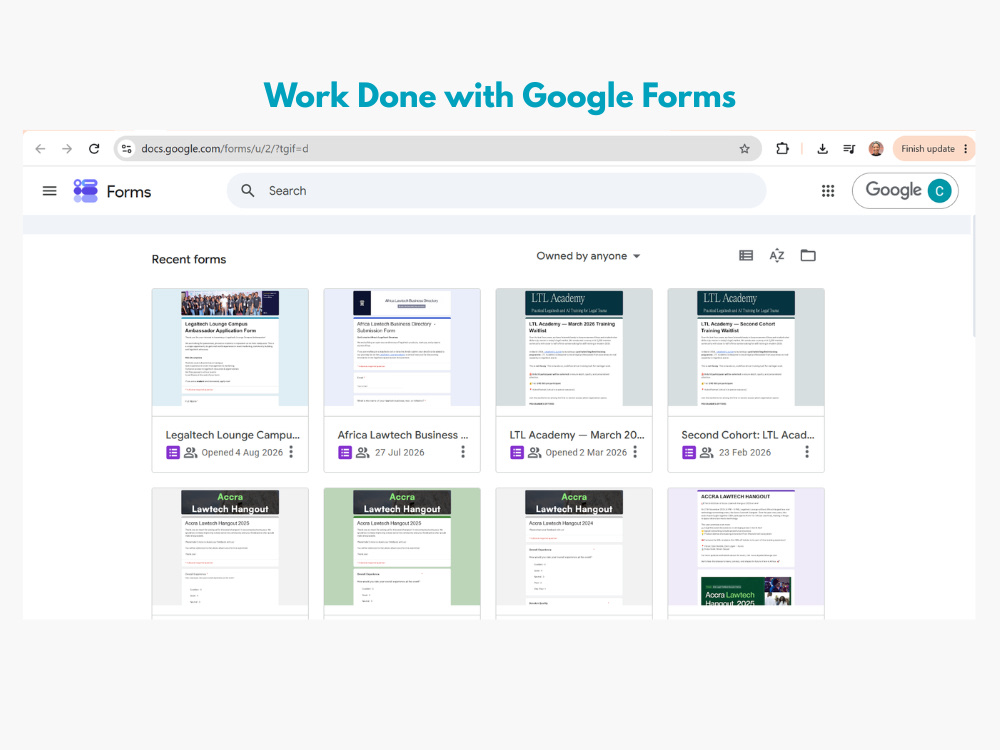The height and width of the screenshot is (750, 1000).
Task: Open browser downloads
Action: pos(822,149)
